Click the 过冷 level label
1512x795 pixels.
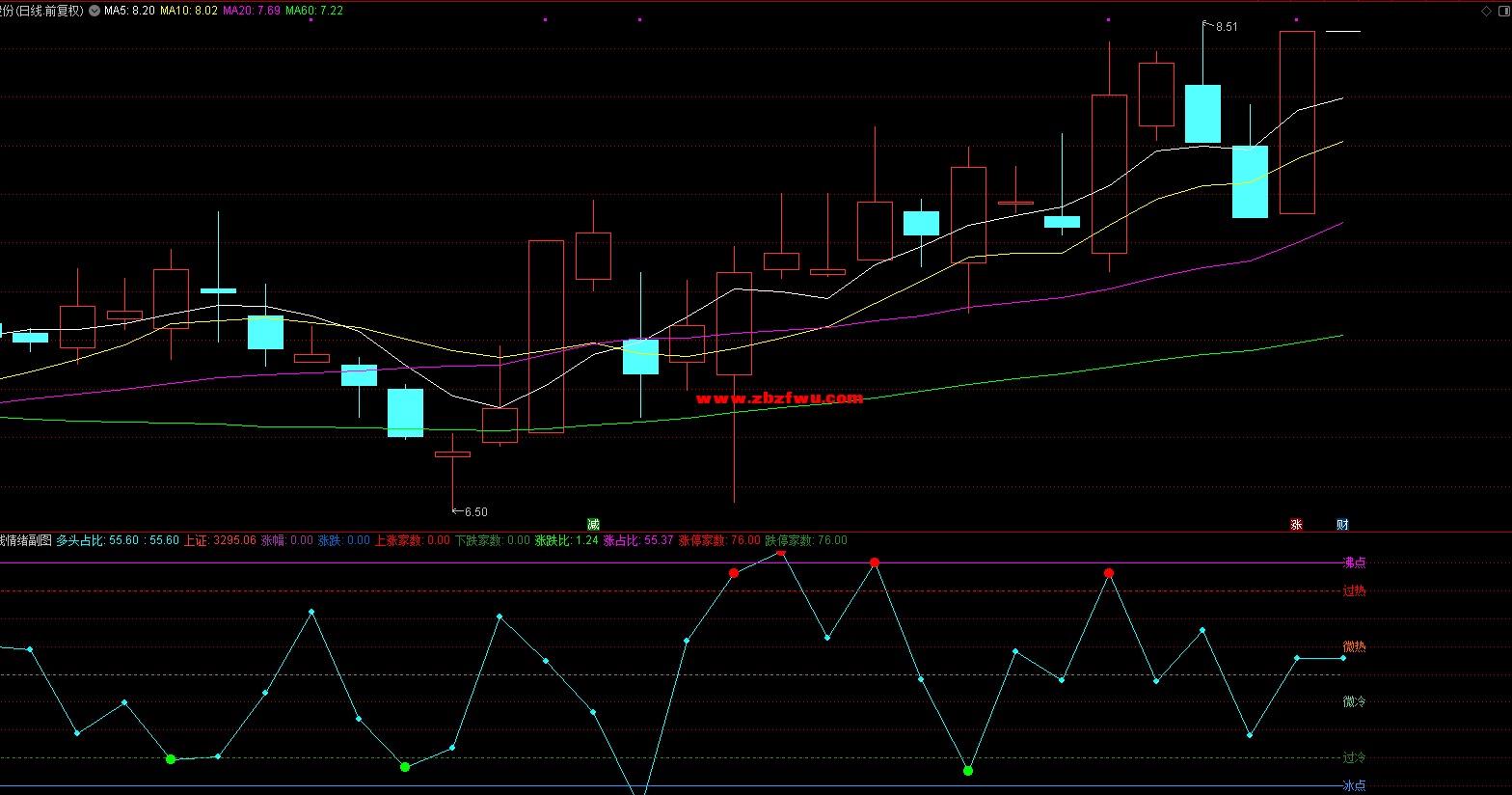click(1354, 758)
